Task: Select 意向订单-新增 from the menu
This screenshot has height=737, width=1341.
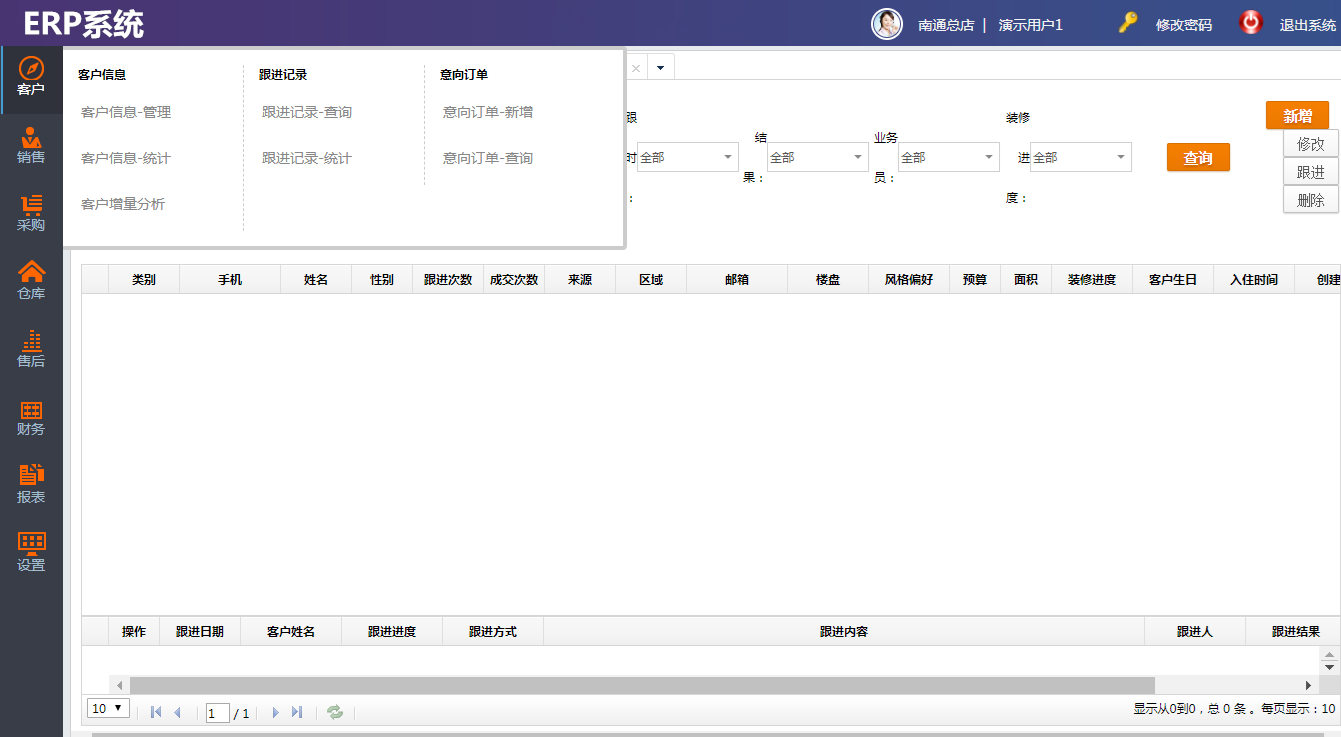Action: pos(488,112)
